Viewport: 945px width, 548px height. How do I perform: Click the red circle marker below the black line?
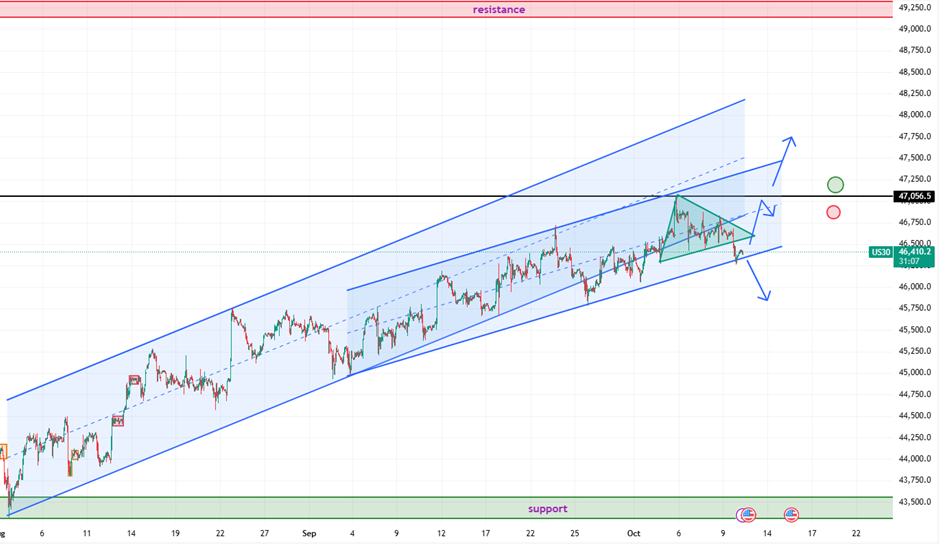(833, 212)
